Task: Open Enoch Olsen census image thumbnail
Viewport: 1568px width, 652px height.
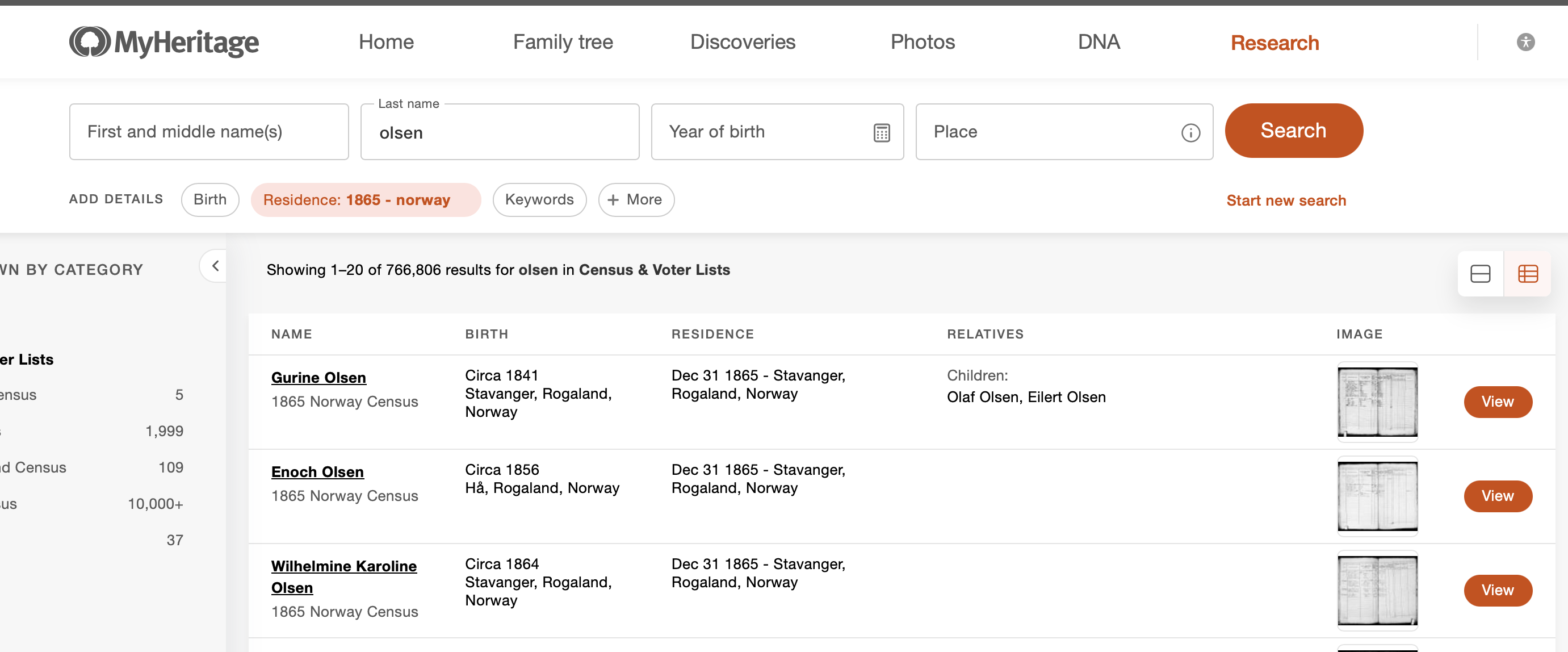Action: [x=1377, y=496]
